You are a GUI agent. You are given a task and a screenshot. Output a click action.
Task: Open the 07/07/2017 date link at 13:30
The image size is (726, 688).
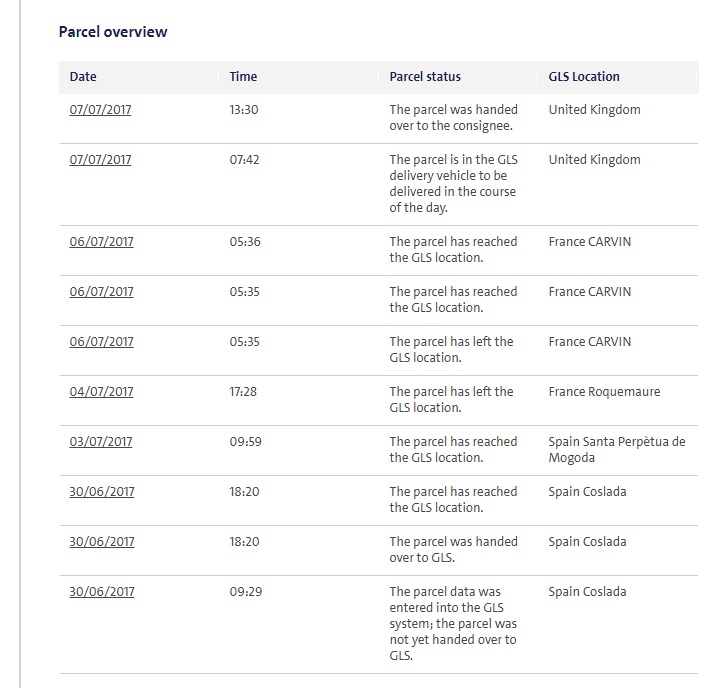100,110
